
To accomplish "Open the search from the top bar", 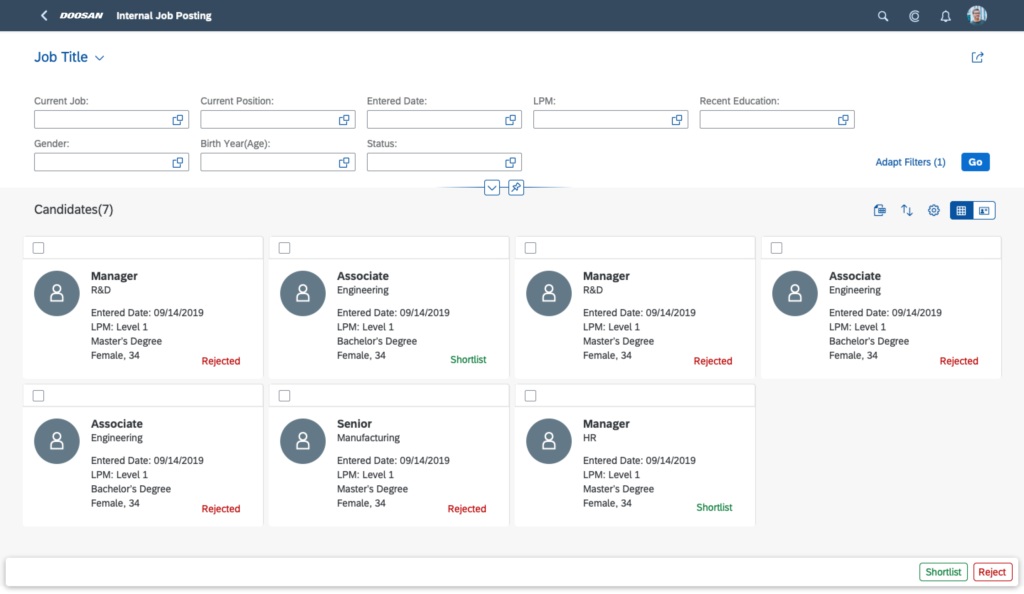I will click(x=883, y=16).
